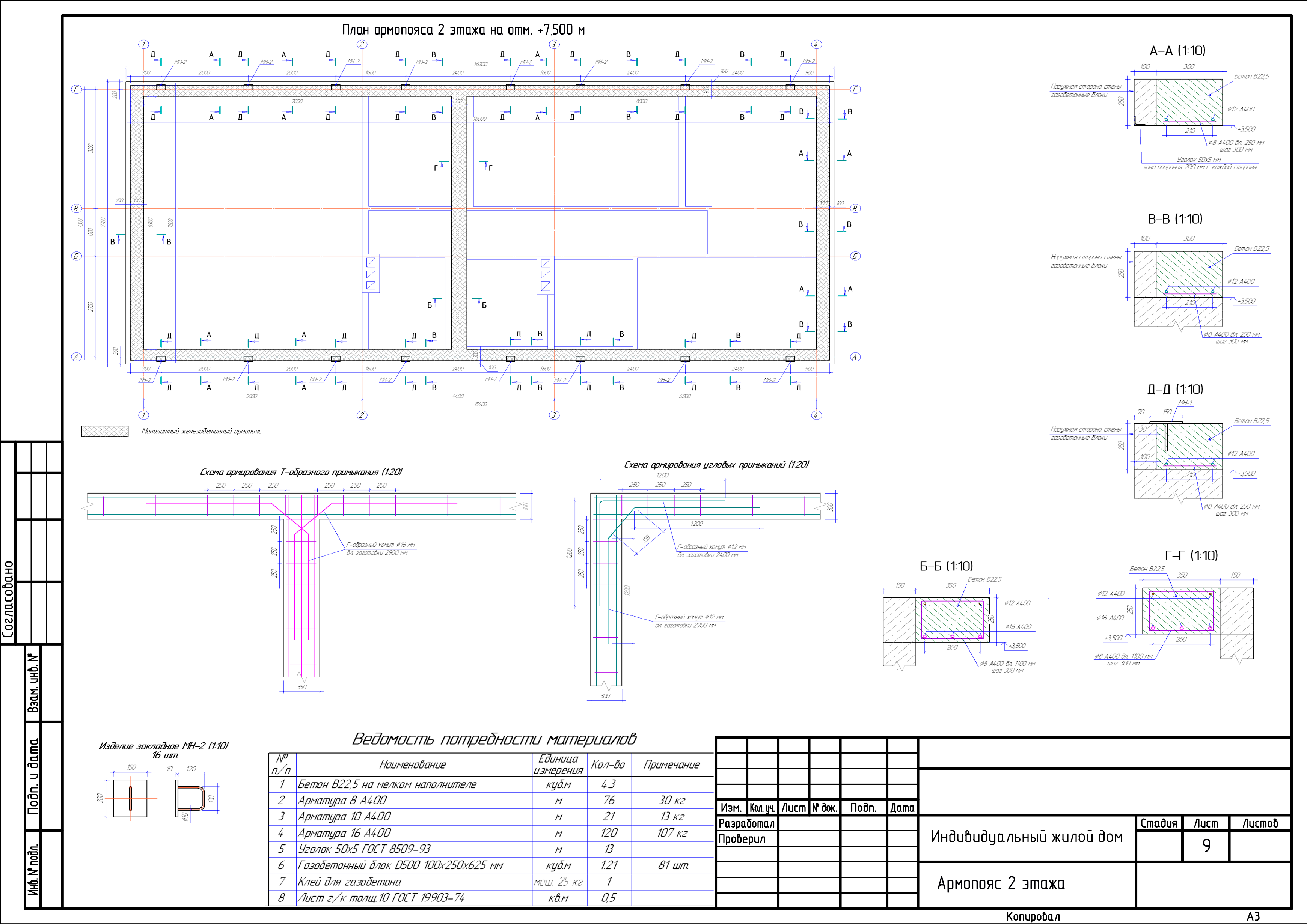
Task: Select the bottom plan dimension '4400'
Action: (458, 396)
